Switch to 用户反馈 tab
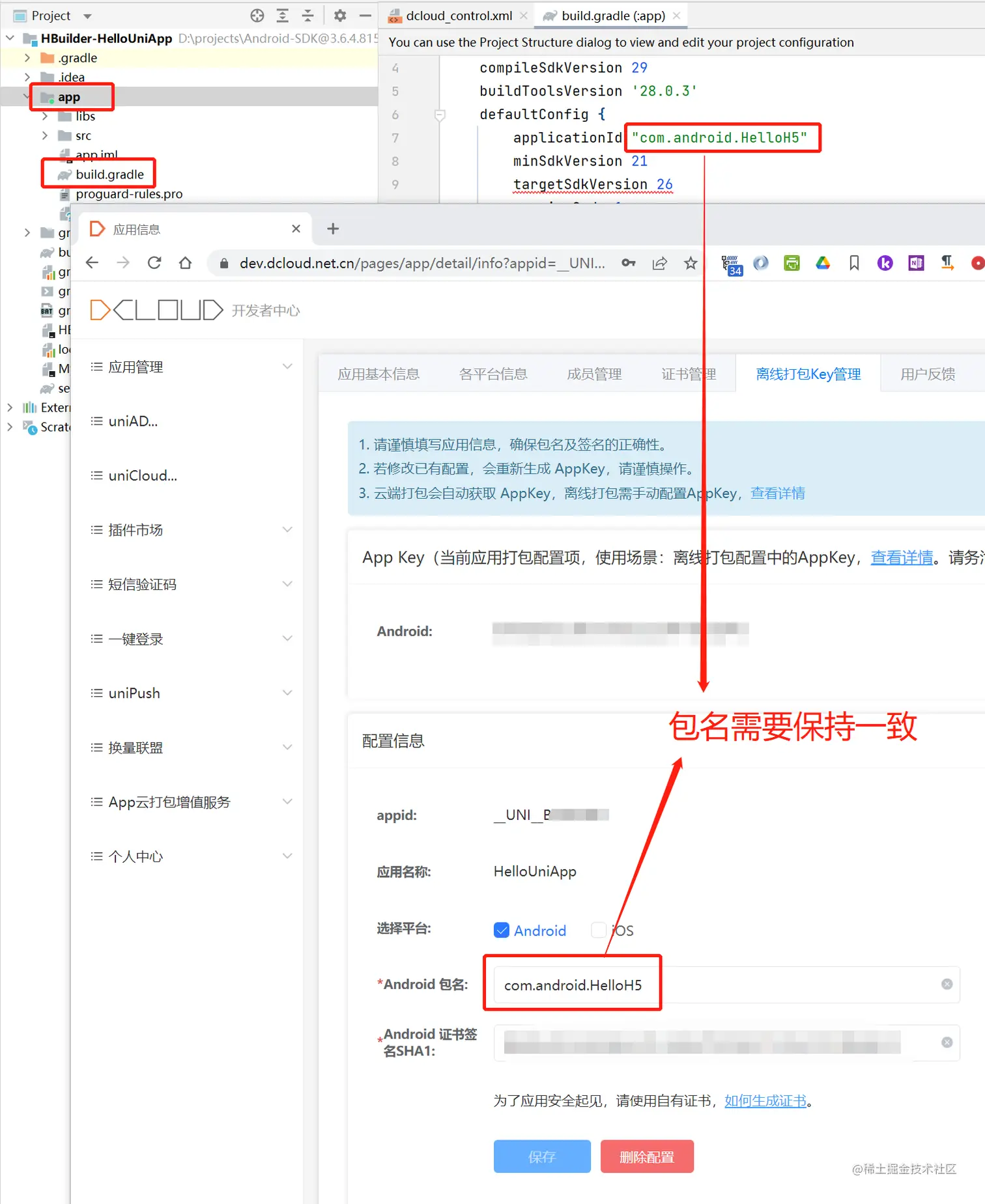This screenshot has width=985, height=1204. pyautogui.click(x=928, y=374)
